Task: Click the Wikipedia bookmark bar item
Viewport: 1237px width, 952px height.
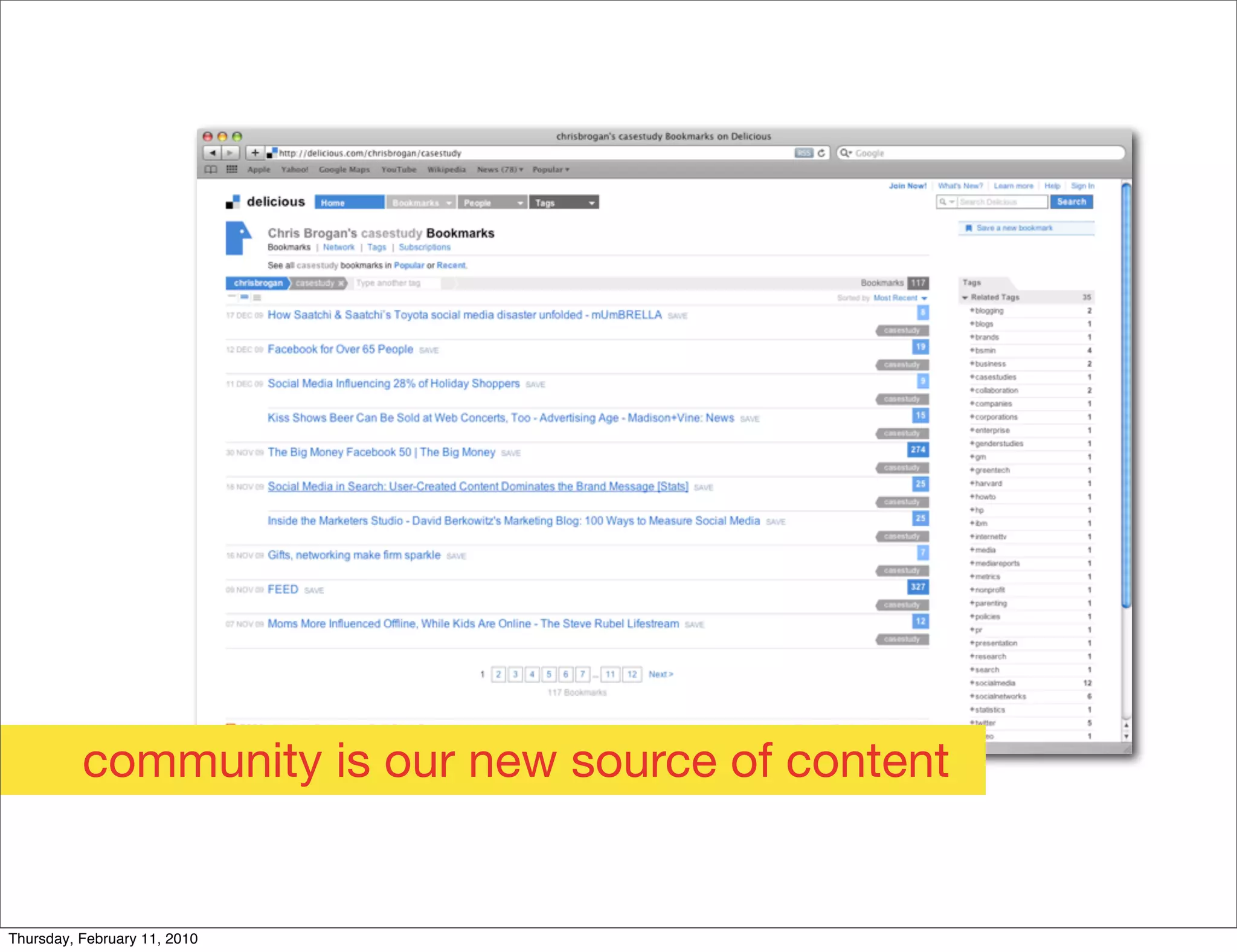Action: click(x=446, y=170)
